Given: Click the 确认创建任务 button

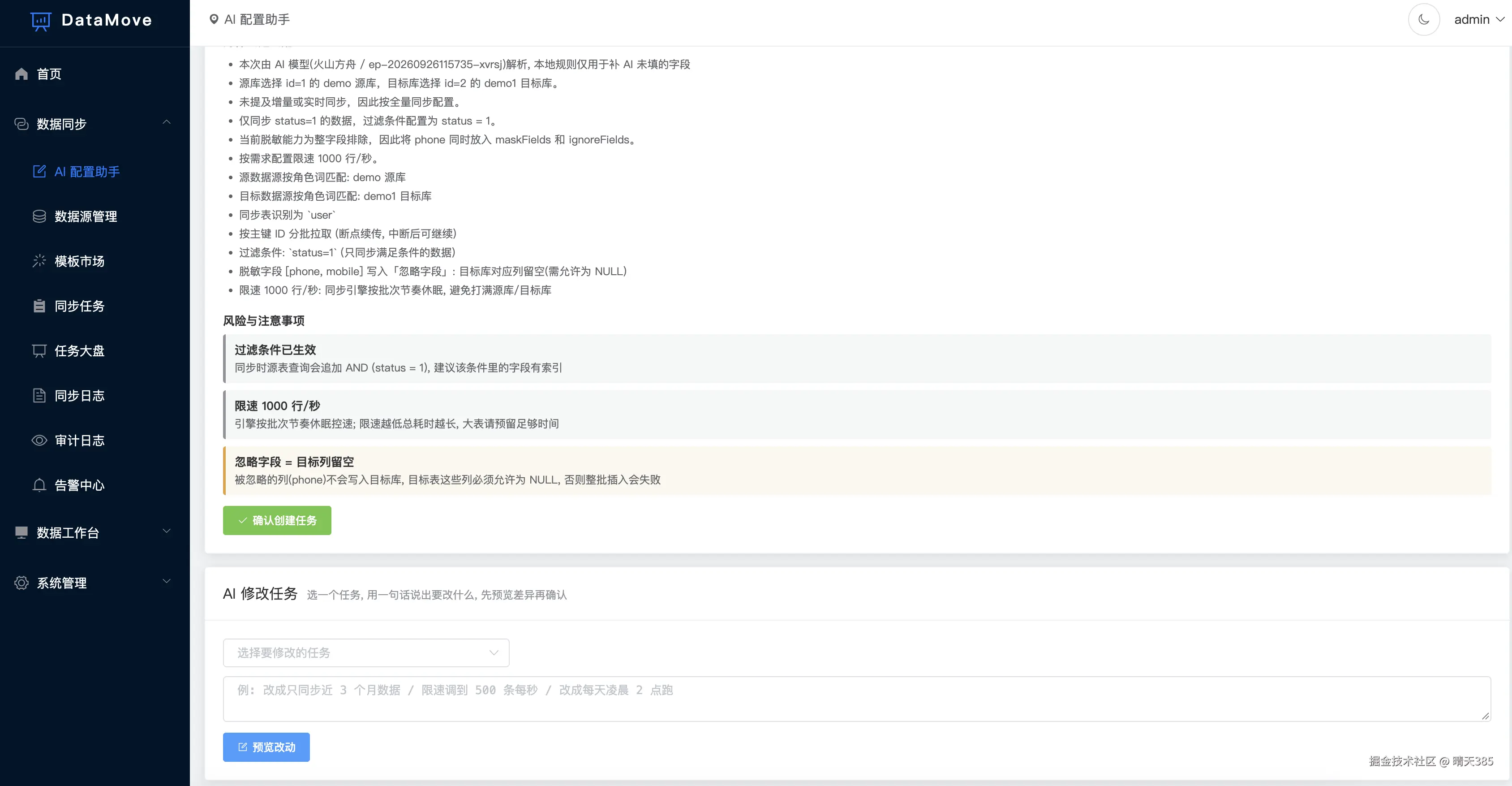Looking at the screenshot, I should (x=277, y=520).
